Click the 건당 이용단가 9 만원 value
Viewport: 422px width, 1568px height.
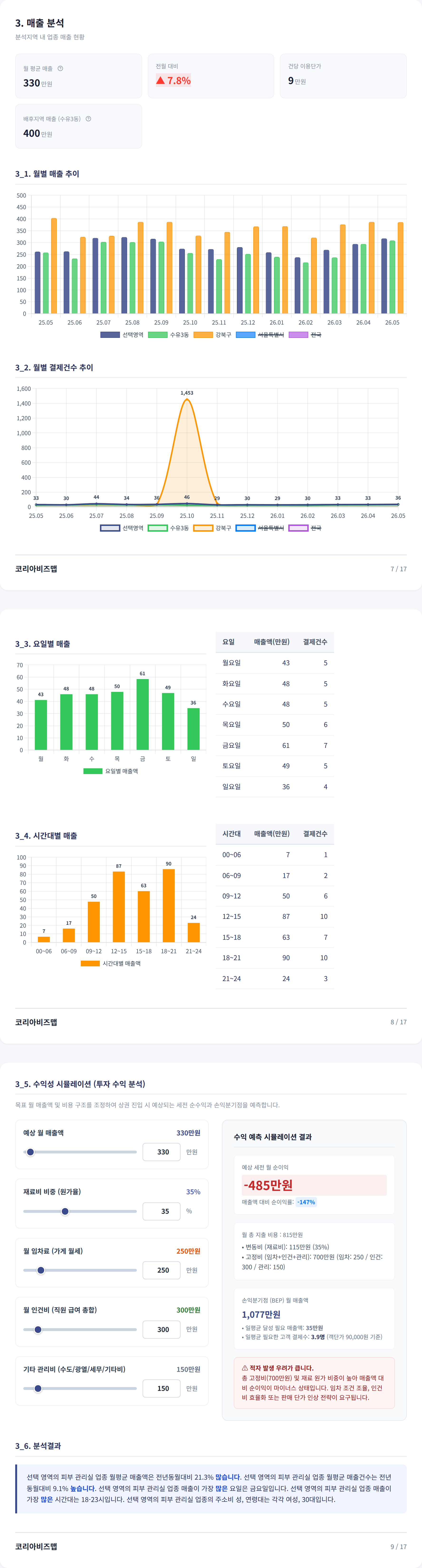[297, 80]
